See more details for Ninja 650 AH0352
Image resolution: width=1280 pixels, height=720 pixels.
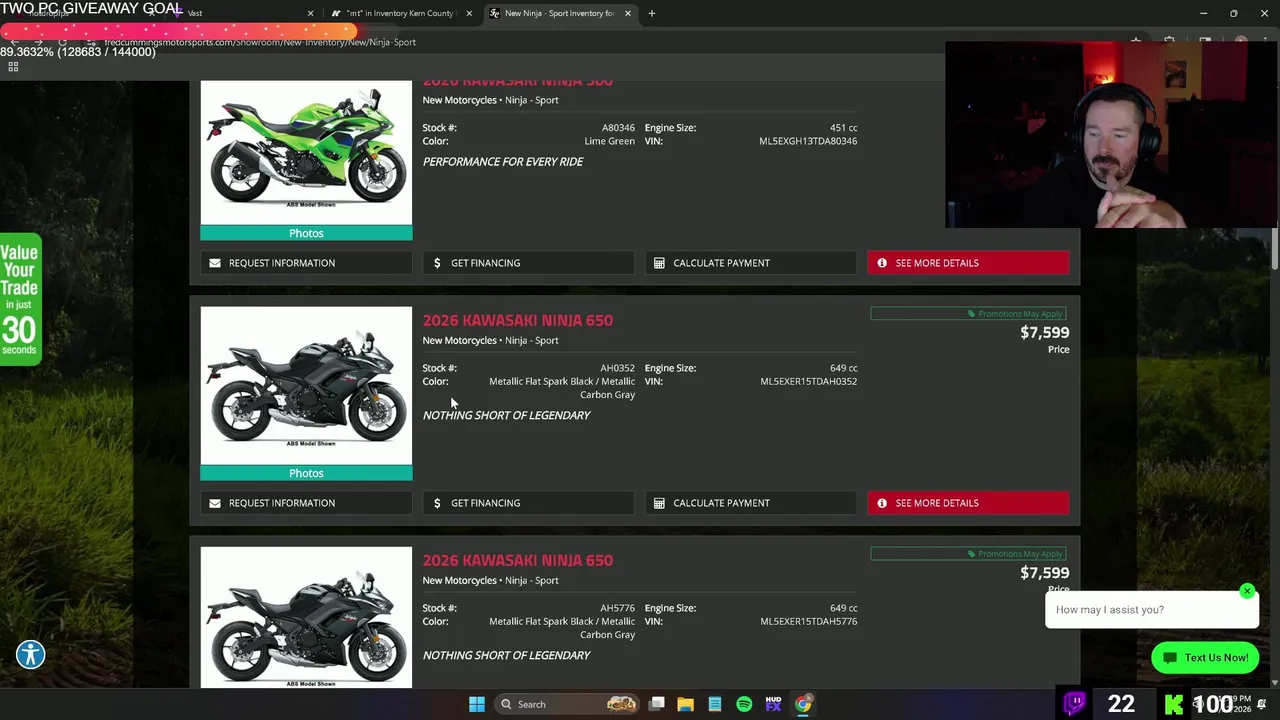tap(968, 503)
